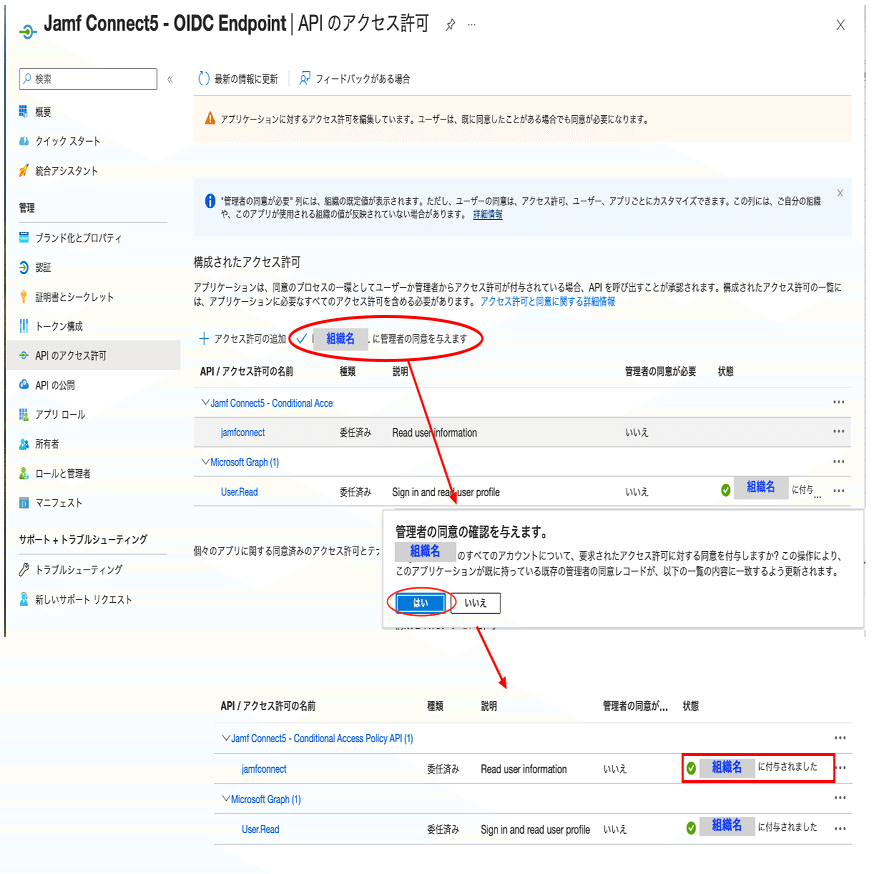Image resolution: width=874 pixels, height=874 pixels.
Task: Open 認証 settings from the sidebar
Action: [47, 267]
